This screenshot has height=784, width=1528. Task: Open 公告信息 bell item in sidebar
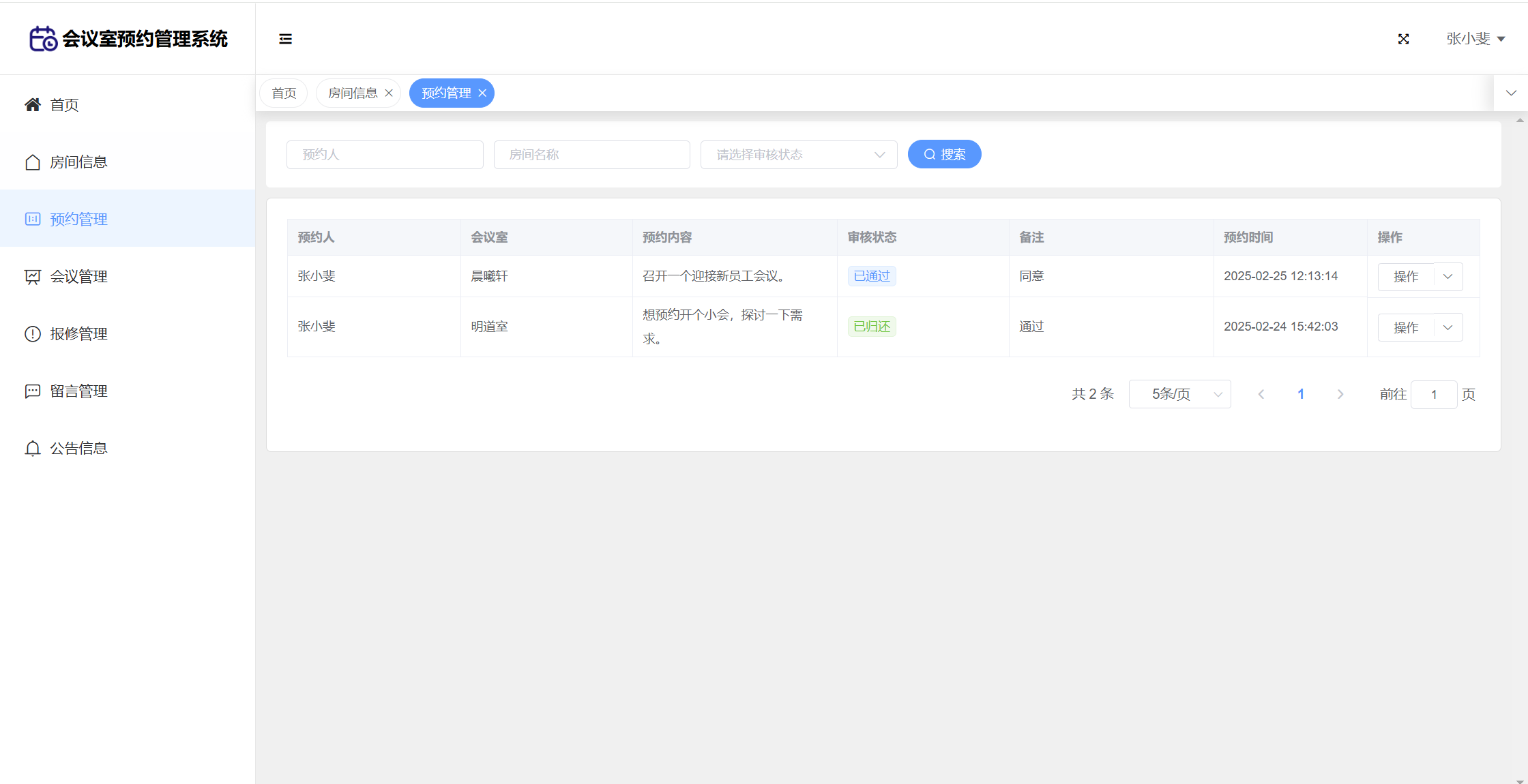click(x=78, y=449)
